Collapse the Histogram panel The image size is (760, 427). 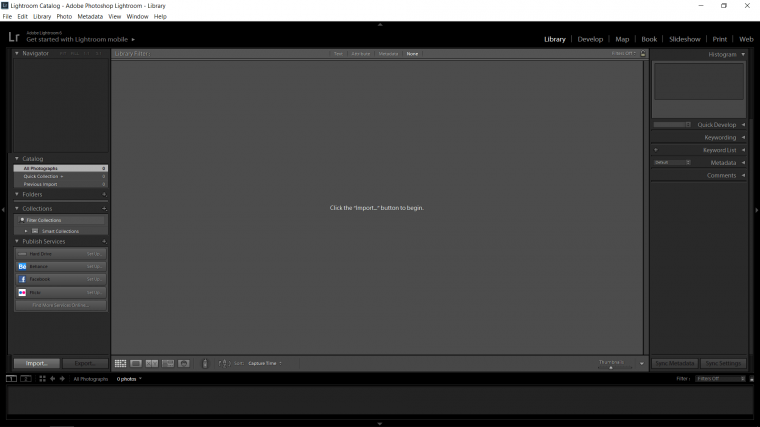coord(743,54)
